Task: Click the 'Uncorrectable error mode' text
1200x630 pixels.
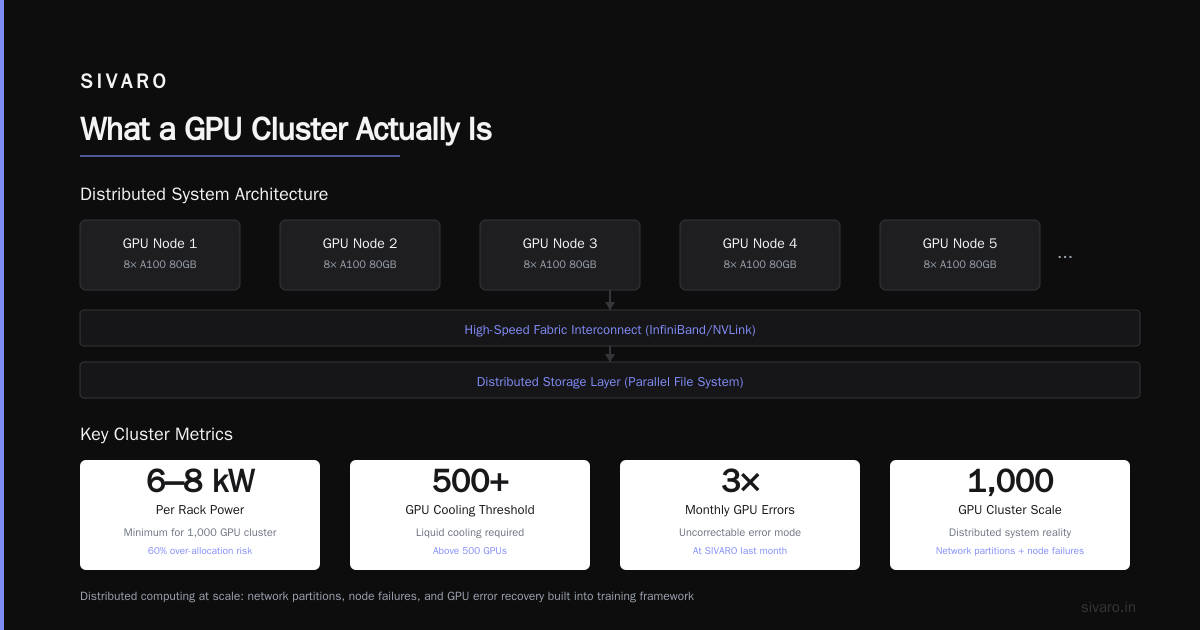Action: (x=740, y=532)
